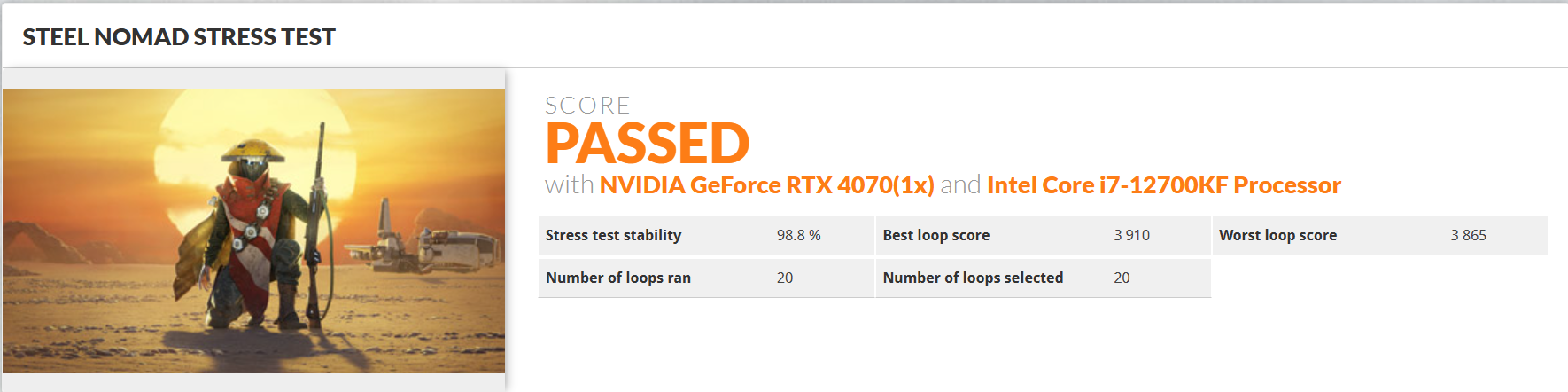Click the Number of loops ran label
The width and height of the screenshot is (1568, 392).
[617, 278]
